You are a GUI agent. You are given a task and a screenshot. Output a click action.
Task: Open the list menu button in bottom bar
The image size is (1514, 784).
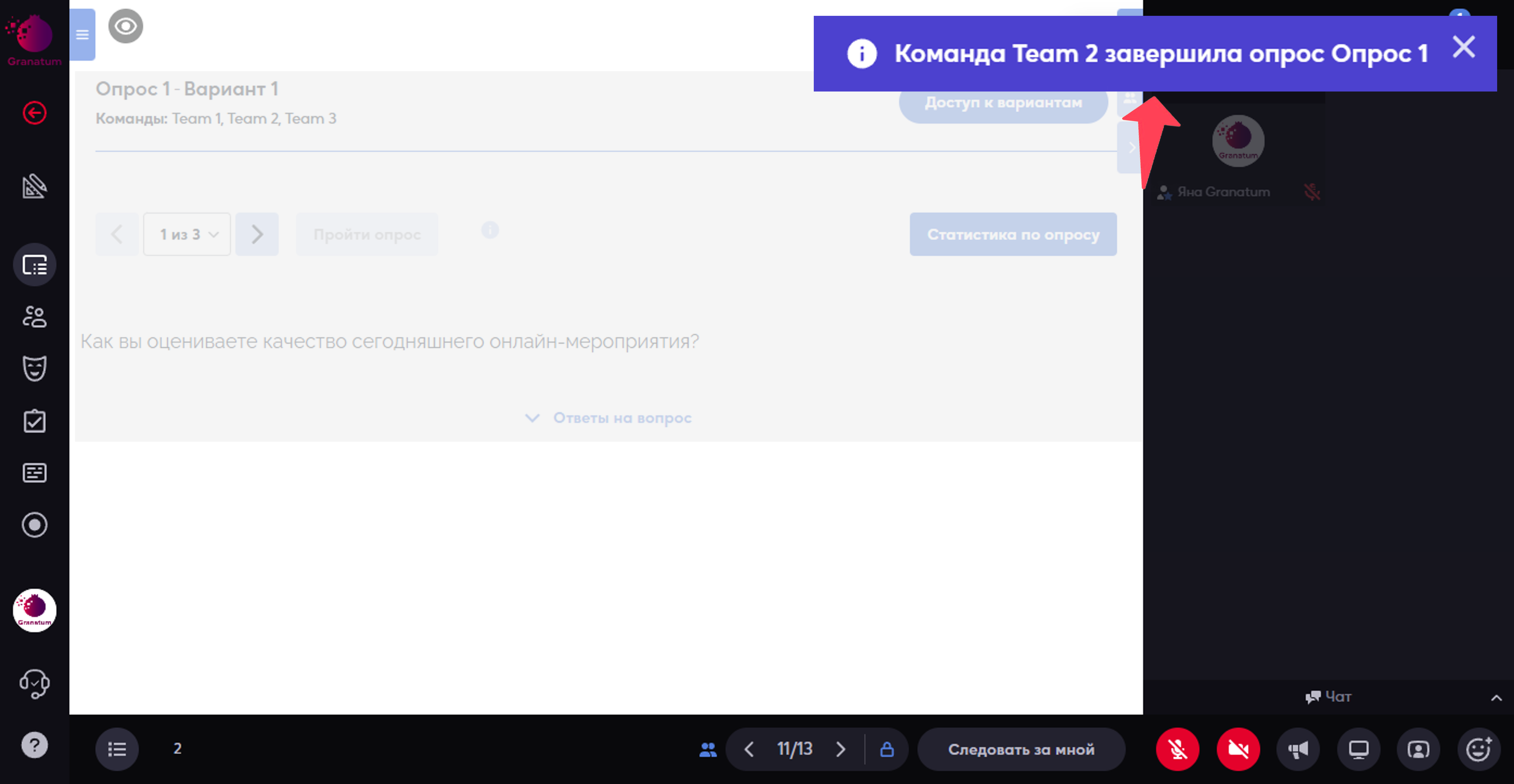[x=117, y=749]
